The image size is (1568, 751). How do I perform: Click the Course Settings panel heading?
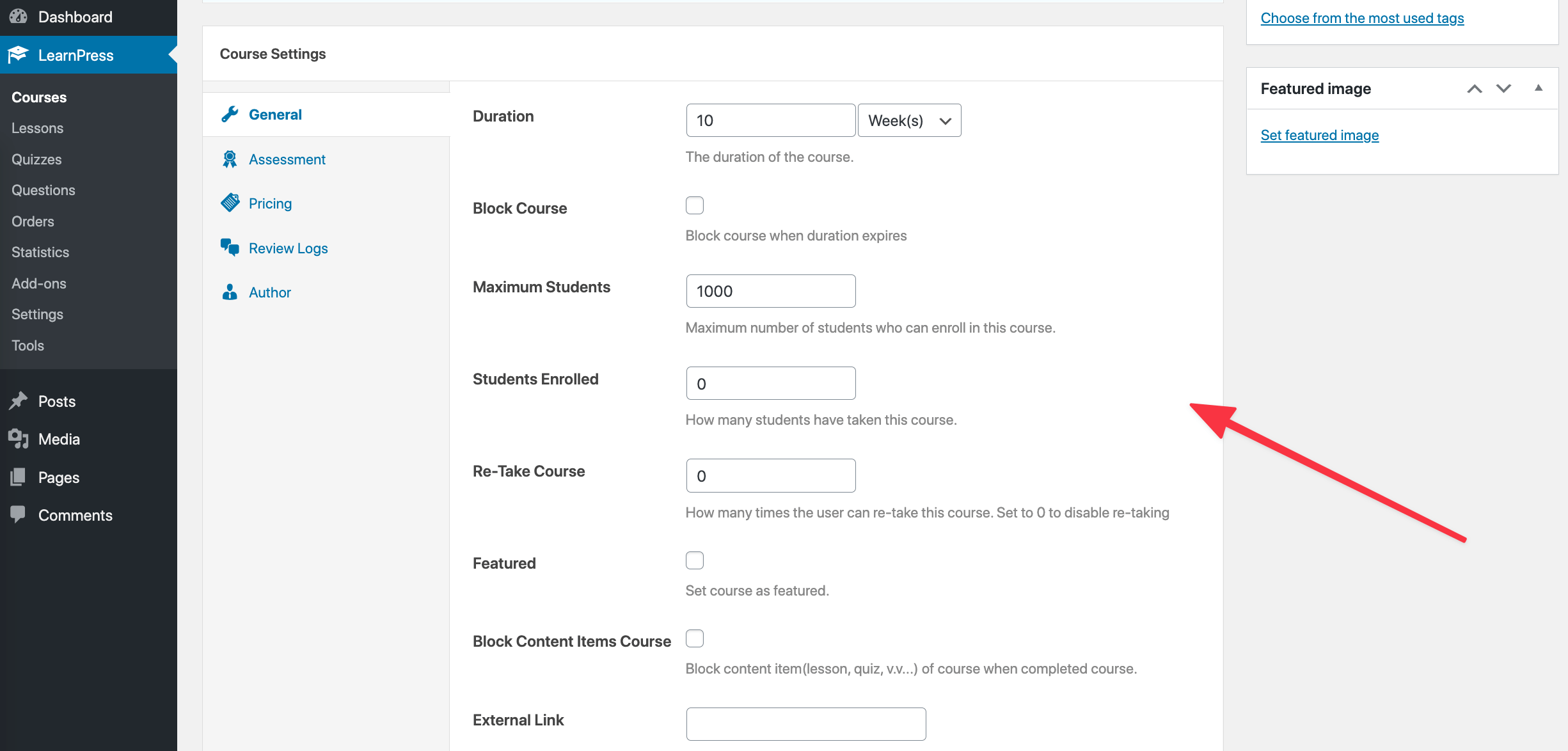pyautogui.click(x=273, y=54)
